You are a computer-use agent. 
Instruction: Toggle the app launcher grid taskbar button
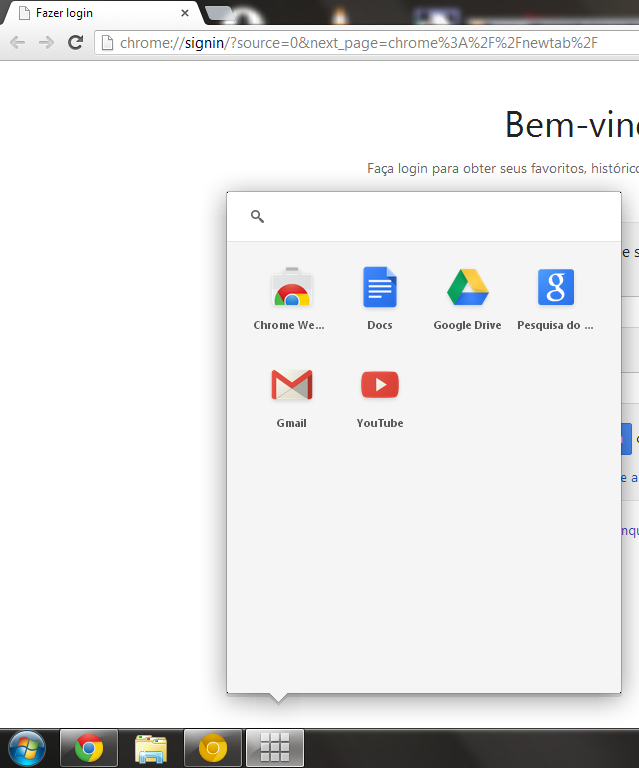[x=275, y=747]
